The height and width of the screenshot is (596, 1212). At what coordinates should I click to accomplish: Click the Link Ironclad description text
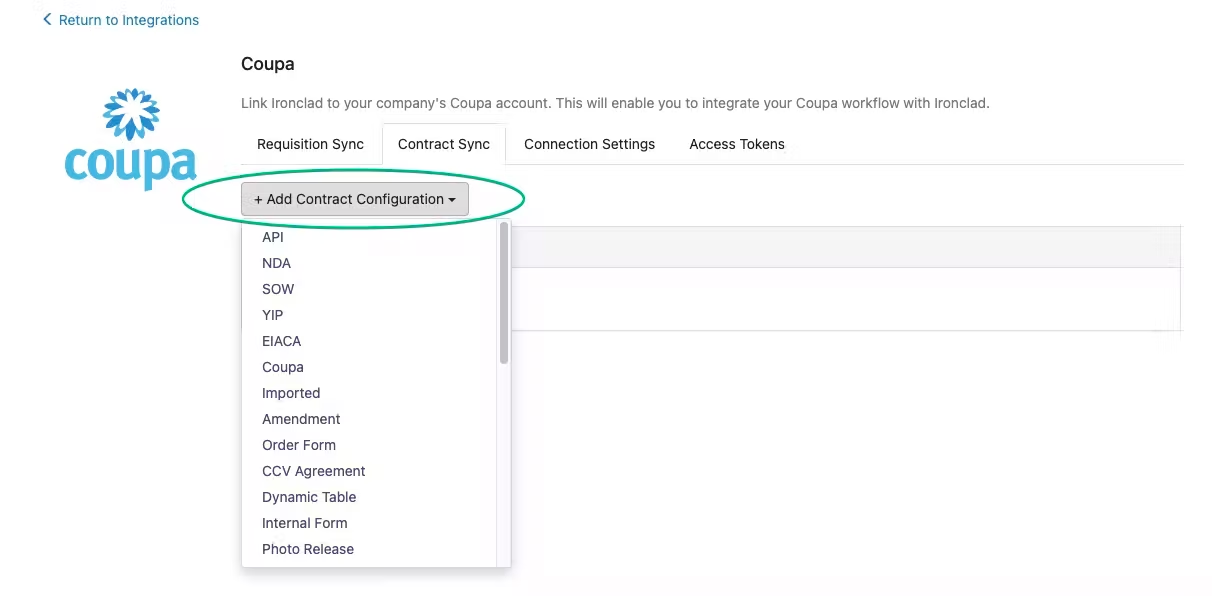(x=615, y=103)
